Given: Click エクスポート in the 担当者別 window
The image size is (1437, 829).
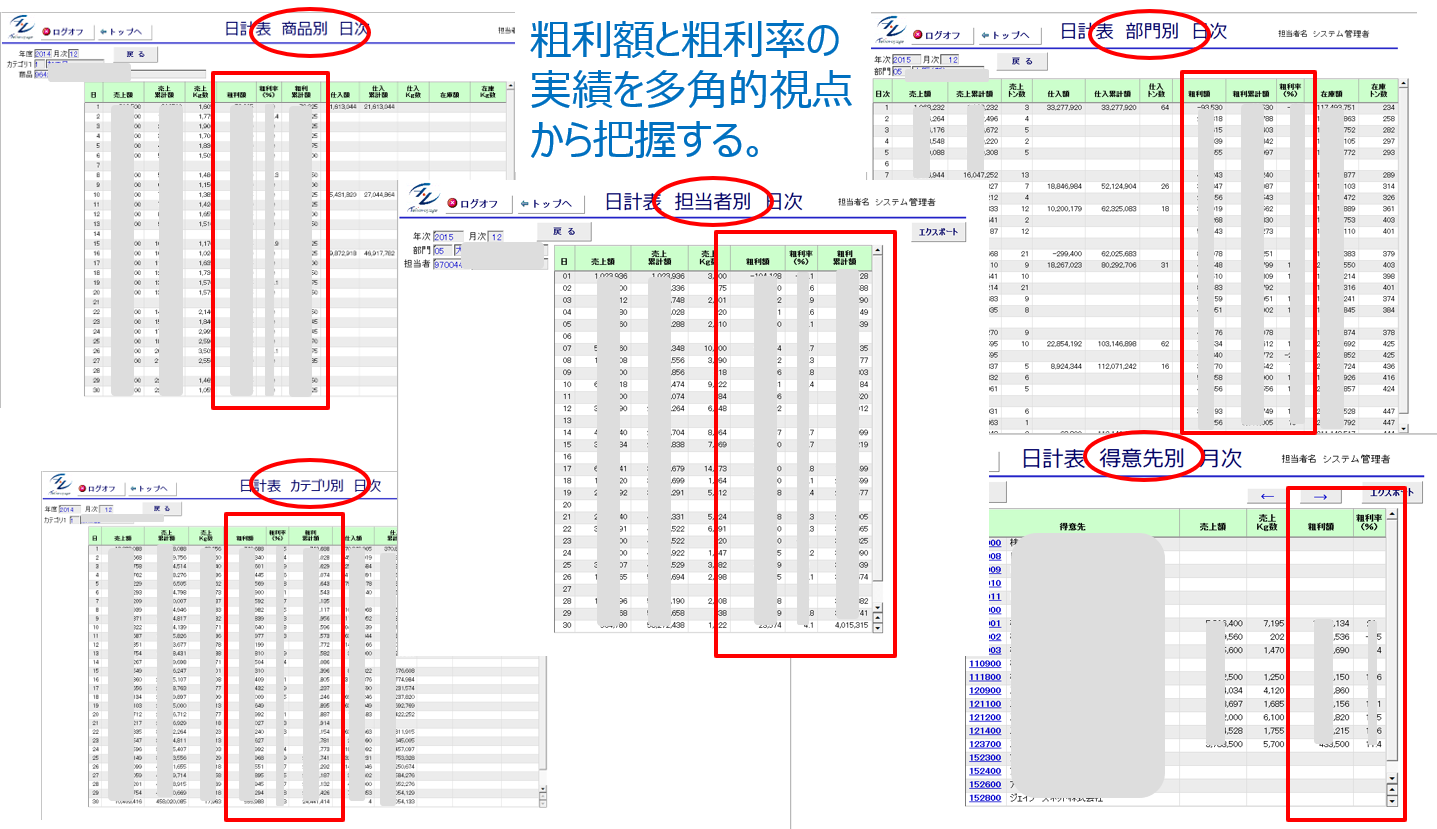Looking at the screenshot, I should tap(939, 232).
